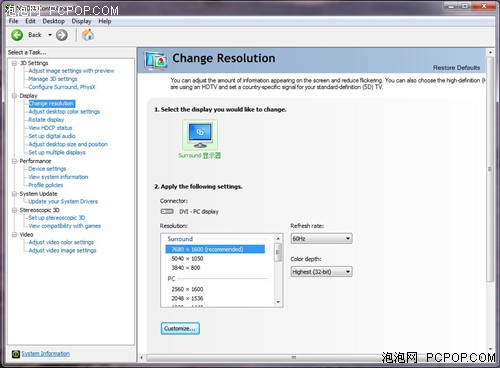500x368 pixels.
Task: Open the System Information link
Action: [46, 354]
